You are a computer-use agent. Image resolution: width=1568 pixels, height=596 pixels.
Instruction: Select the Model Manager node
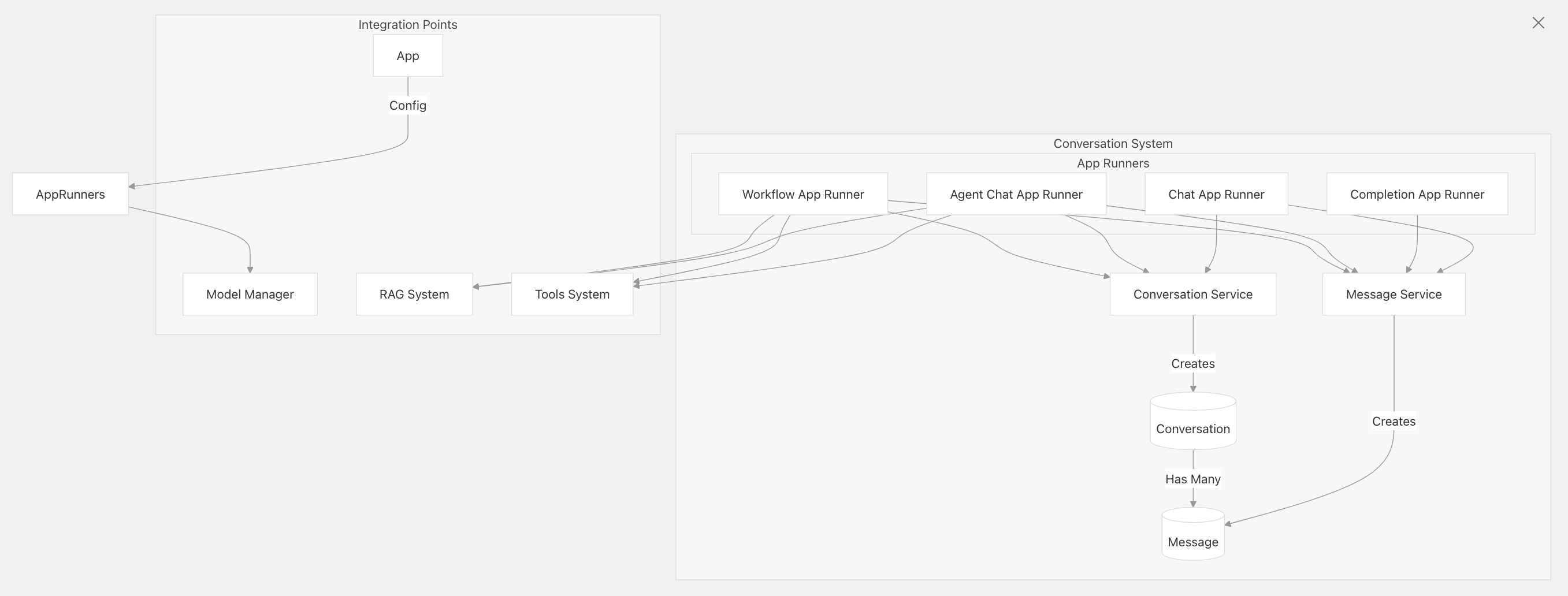click(250, 294)
